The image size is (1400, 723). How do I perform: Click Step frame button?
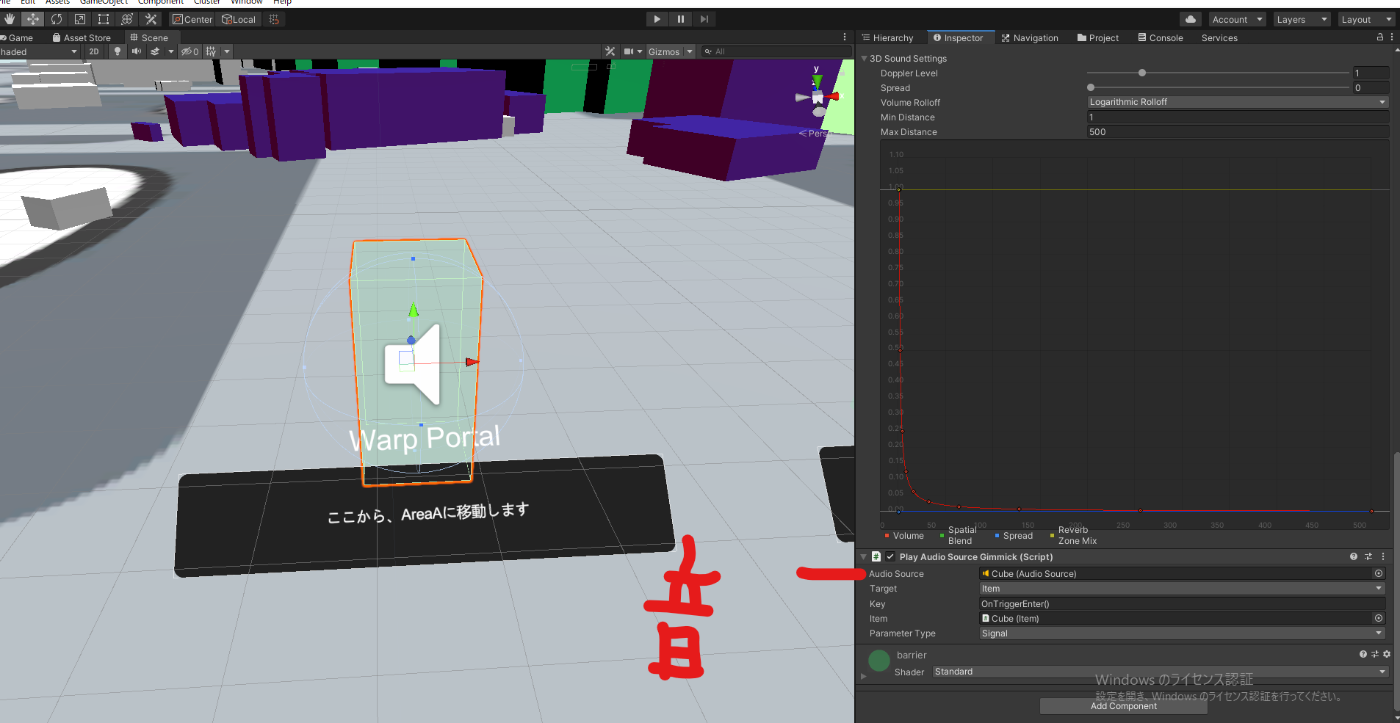(x=705, y=19)
